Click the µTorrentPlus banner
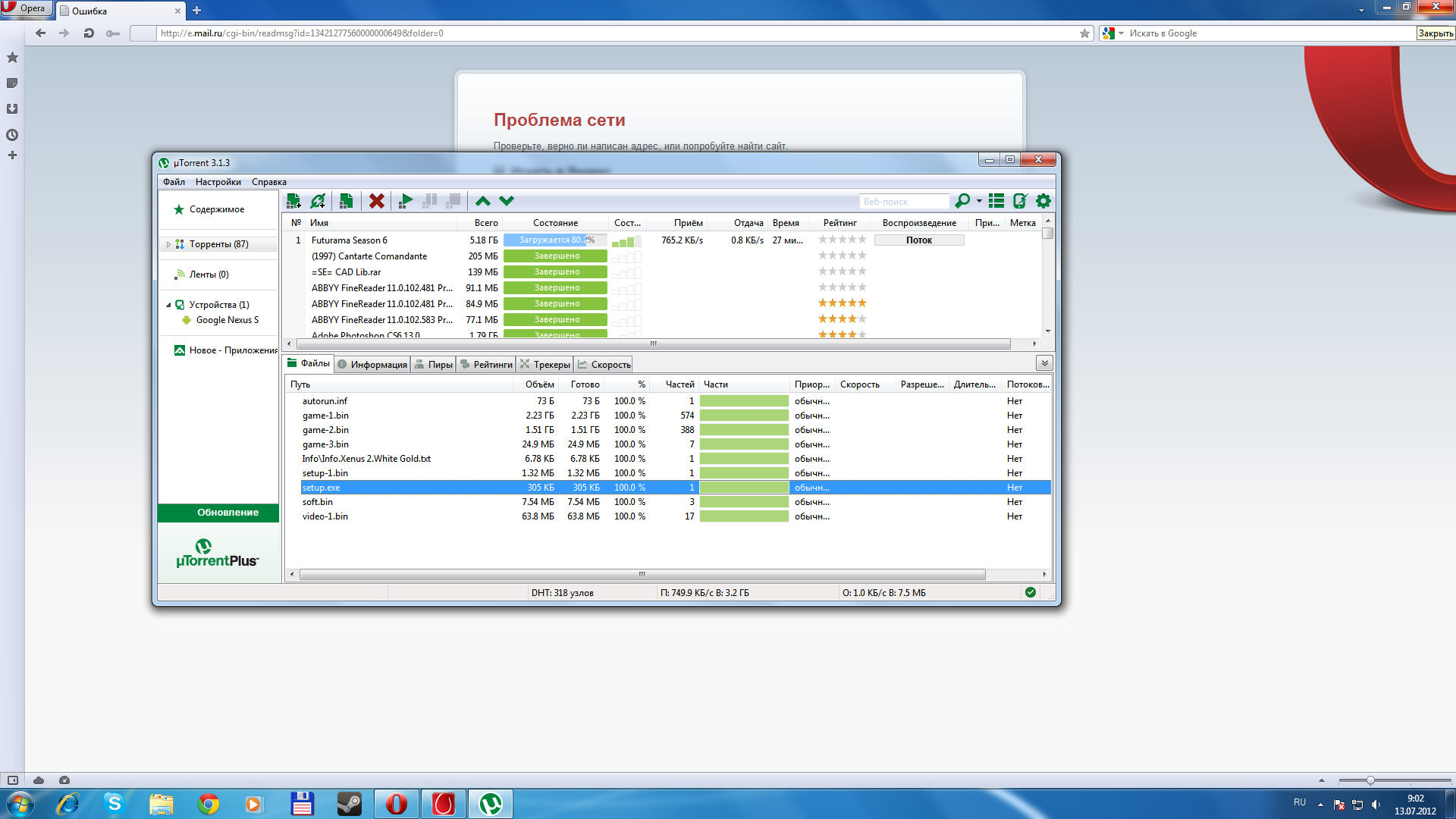The height and width of the screenshot is (819, 1456). coord(218,553)
